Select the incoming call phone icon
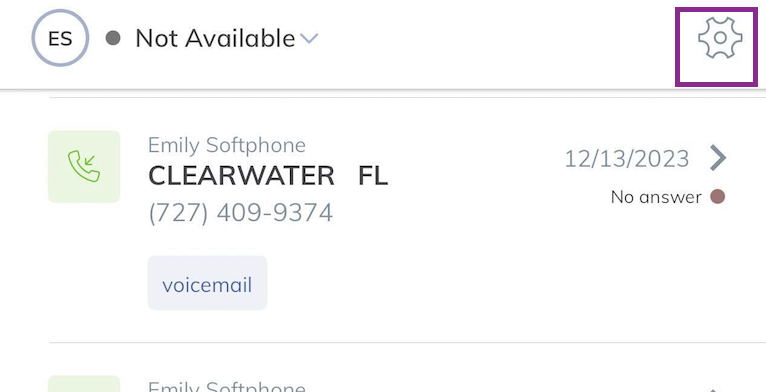This screenshot has height=392, width=766. click(84, 167)
